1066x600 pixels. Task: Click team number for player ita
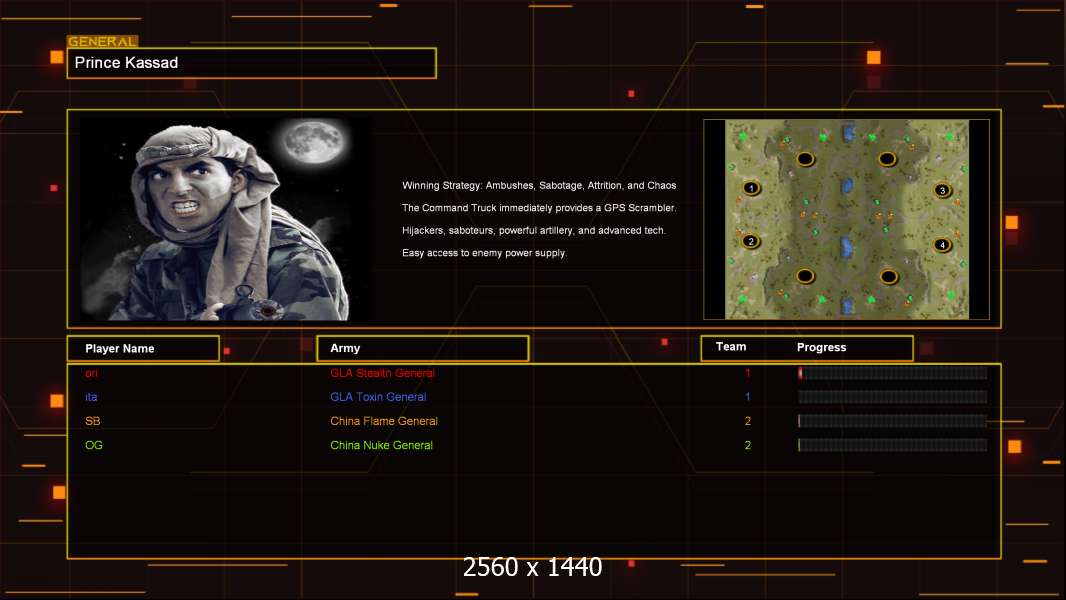pyautogui.click(x=747, y=397)
